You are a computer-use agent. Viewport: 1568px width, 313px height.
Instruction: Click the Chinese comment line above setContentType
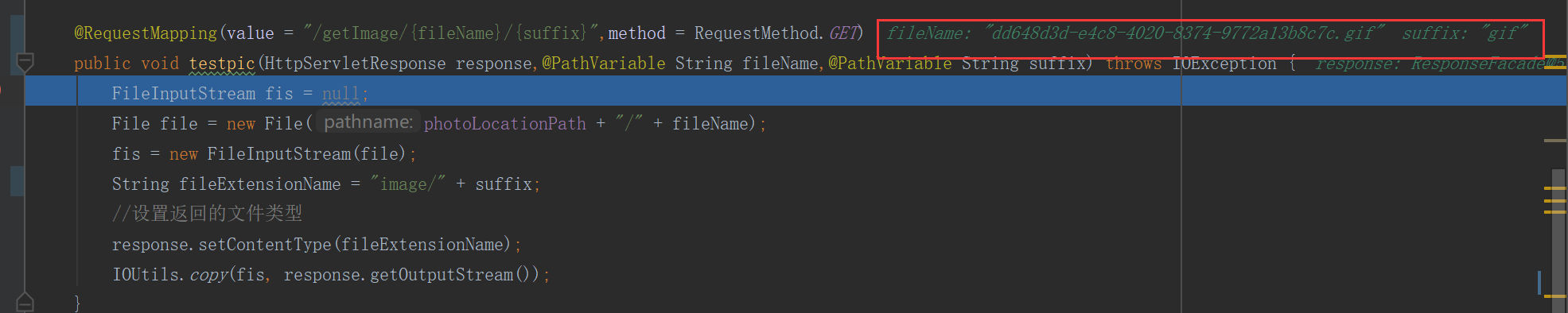[x=207, y=214]
